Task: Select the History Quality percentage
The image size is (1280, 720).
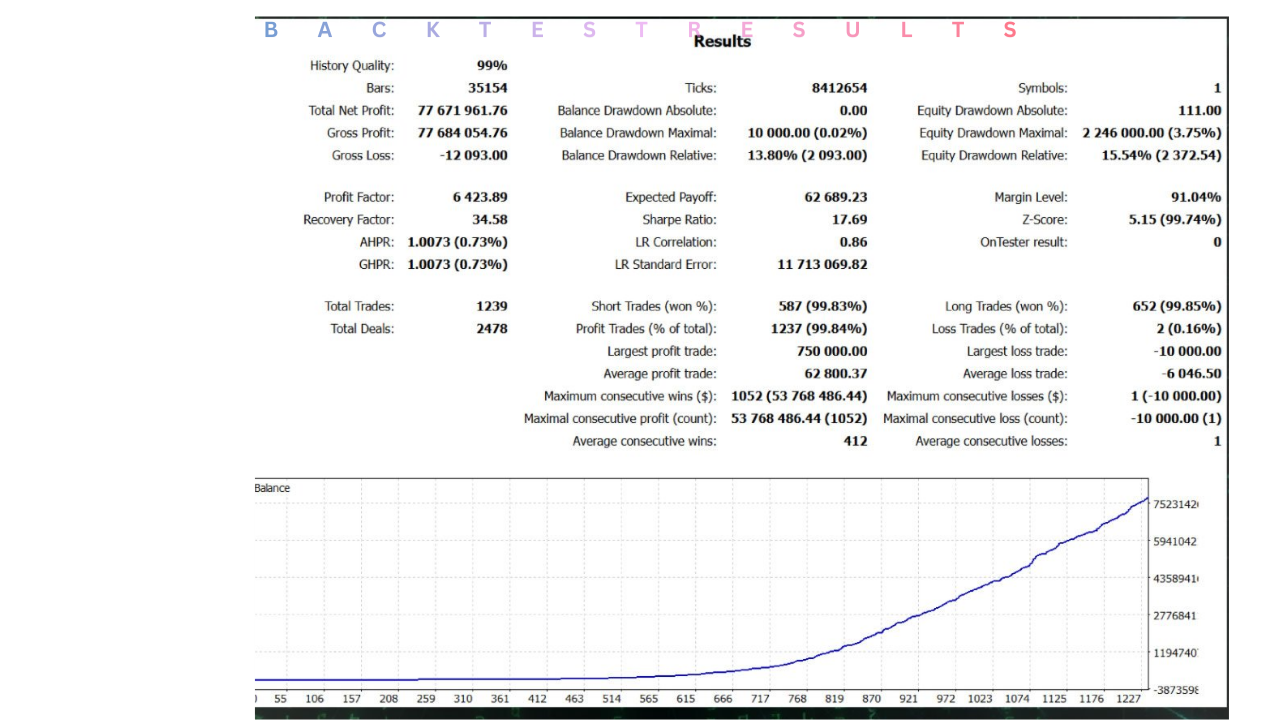Action: [494, 65]
